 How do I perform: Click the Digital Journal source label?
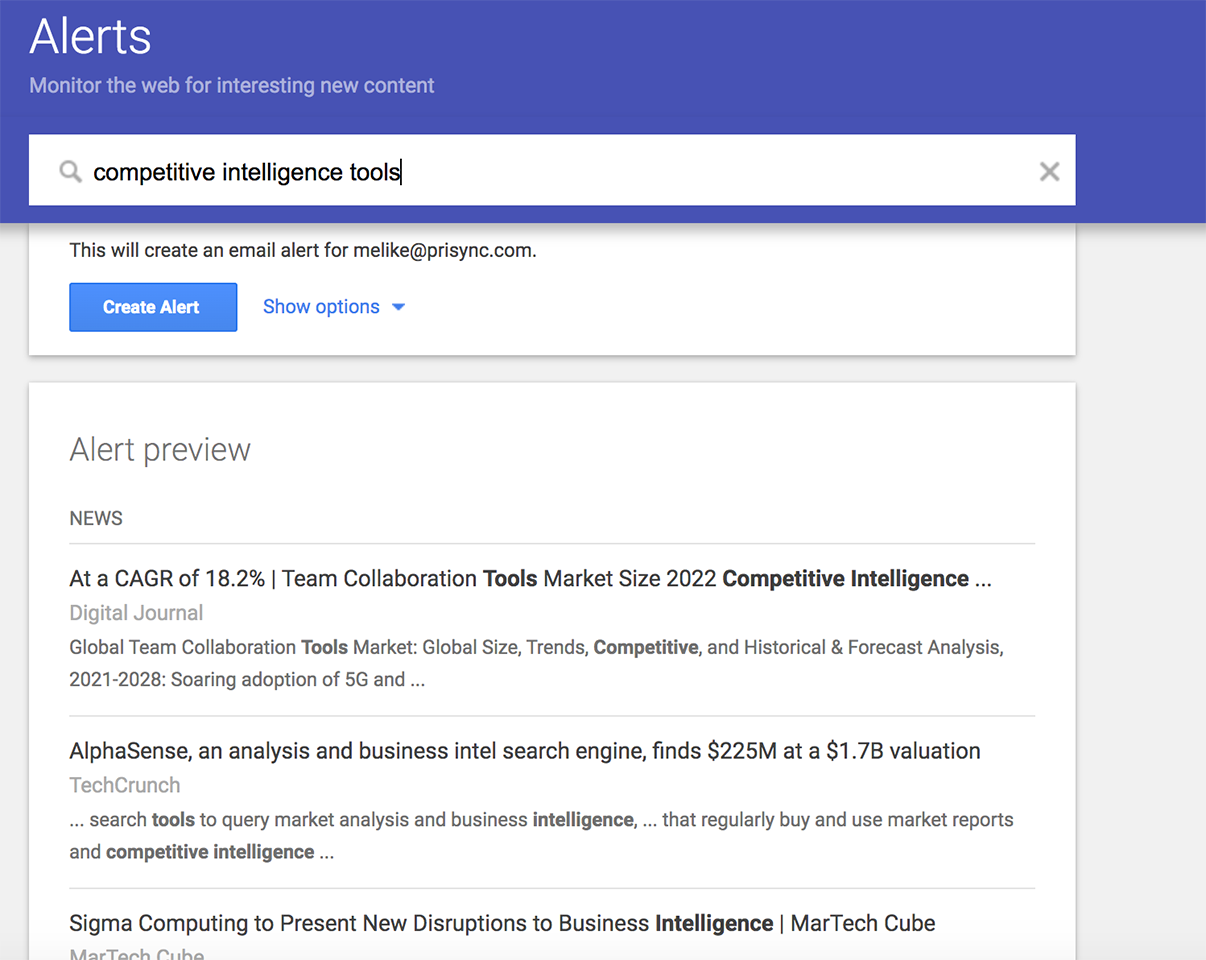coord(136,613)
